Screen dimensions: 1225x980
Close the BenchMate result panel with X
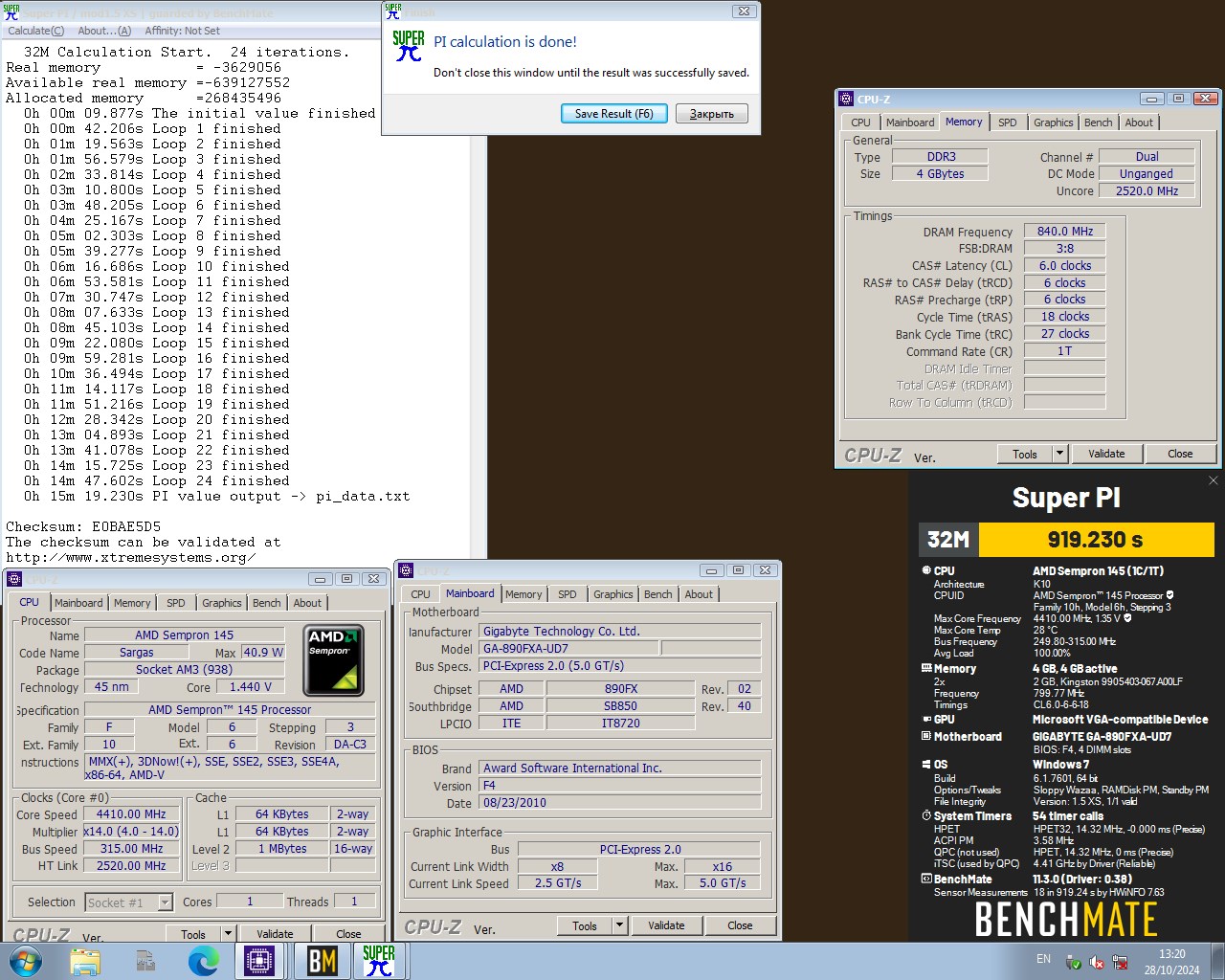coord(1214,480)
